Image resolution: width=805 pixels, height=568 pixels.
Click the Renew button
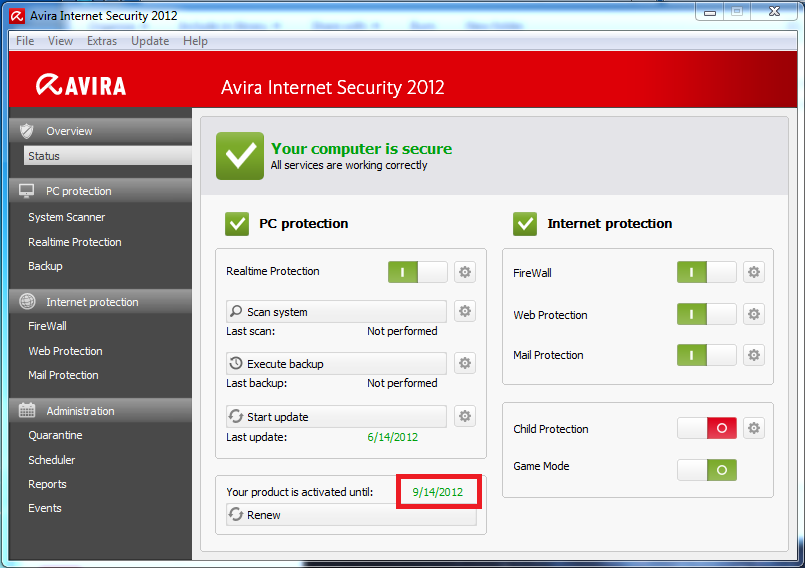click(351, 515)
